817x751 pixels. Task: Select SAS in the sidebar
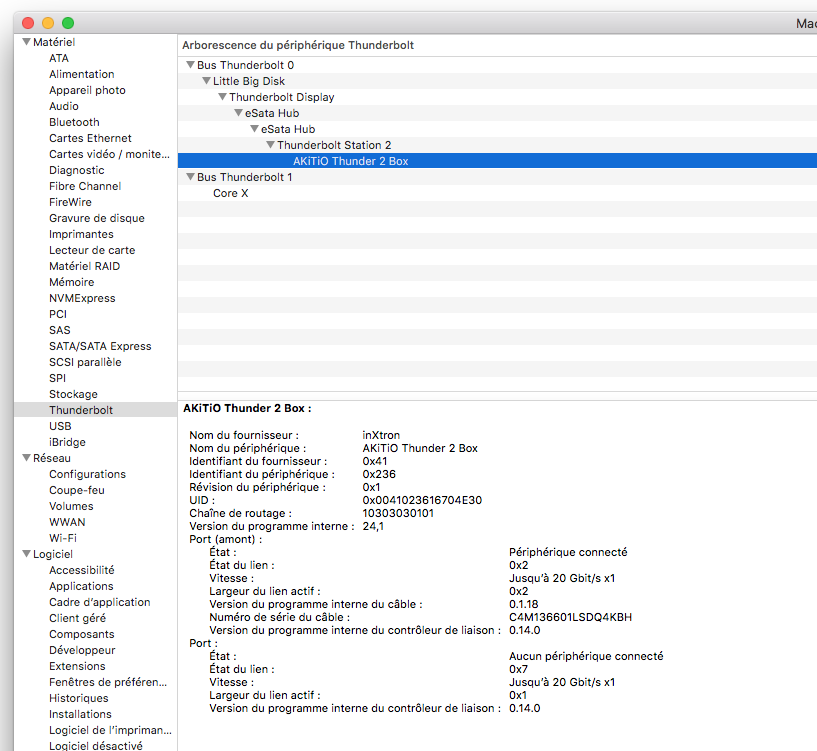click(x=60, y=330)
